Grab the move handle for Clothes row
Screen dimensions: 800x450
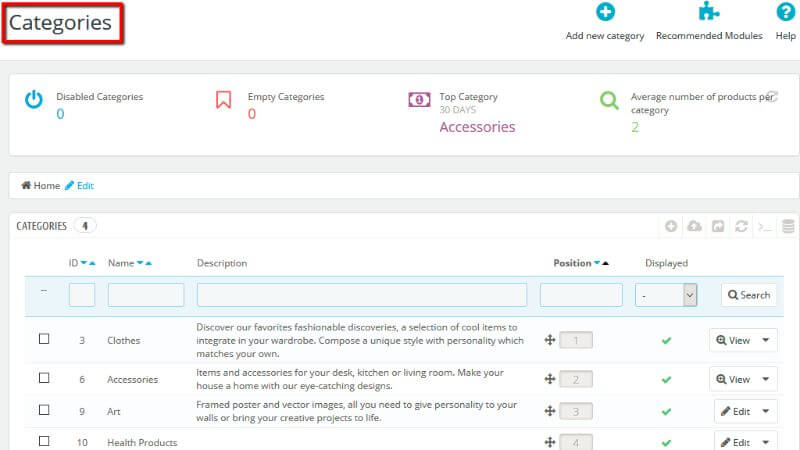point(549,340)
